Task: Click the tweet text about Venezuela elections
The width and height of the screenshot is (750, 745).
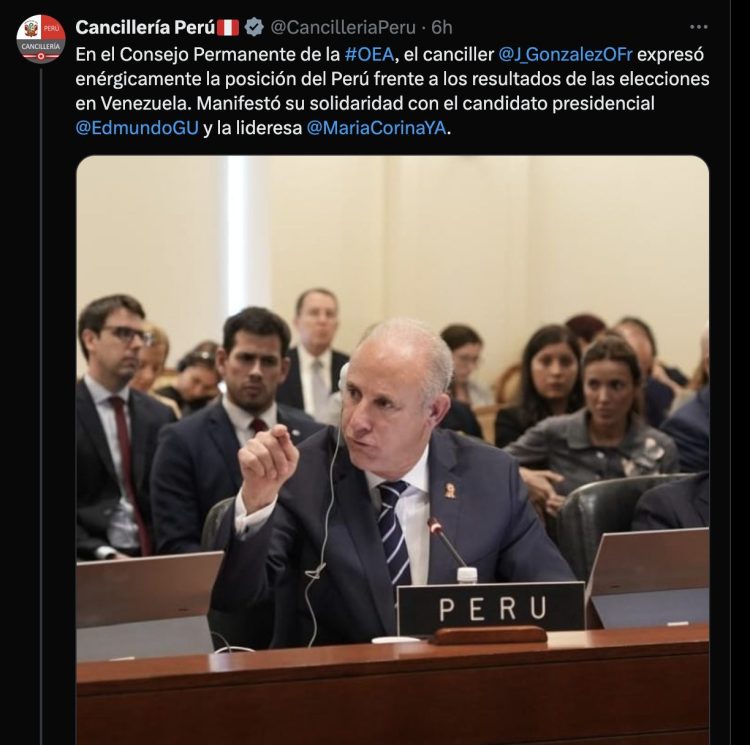Action: coord(392,91)
